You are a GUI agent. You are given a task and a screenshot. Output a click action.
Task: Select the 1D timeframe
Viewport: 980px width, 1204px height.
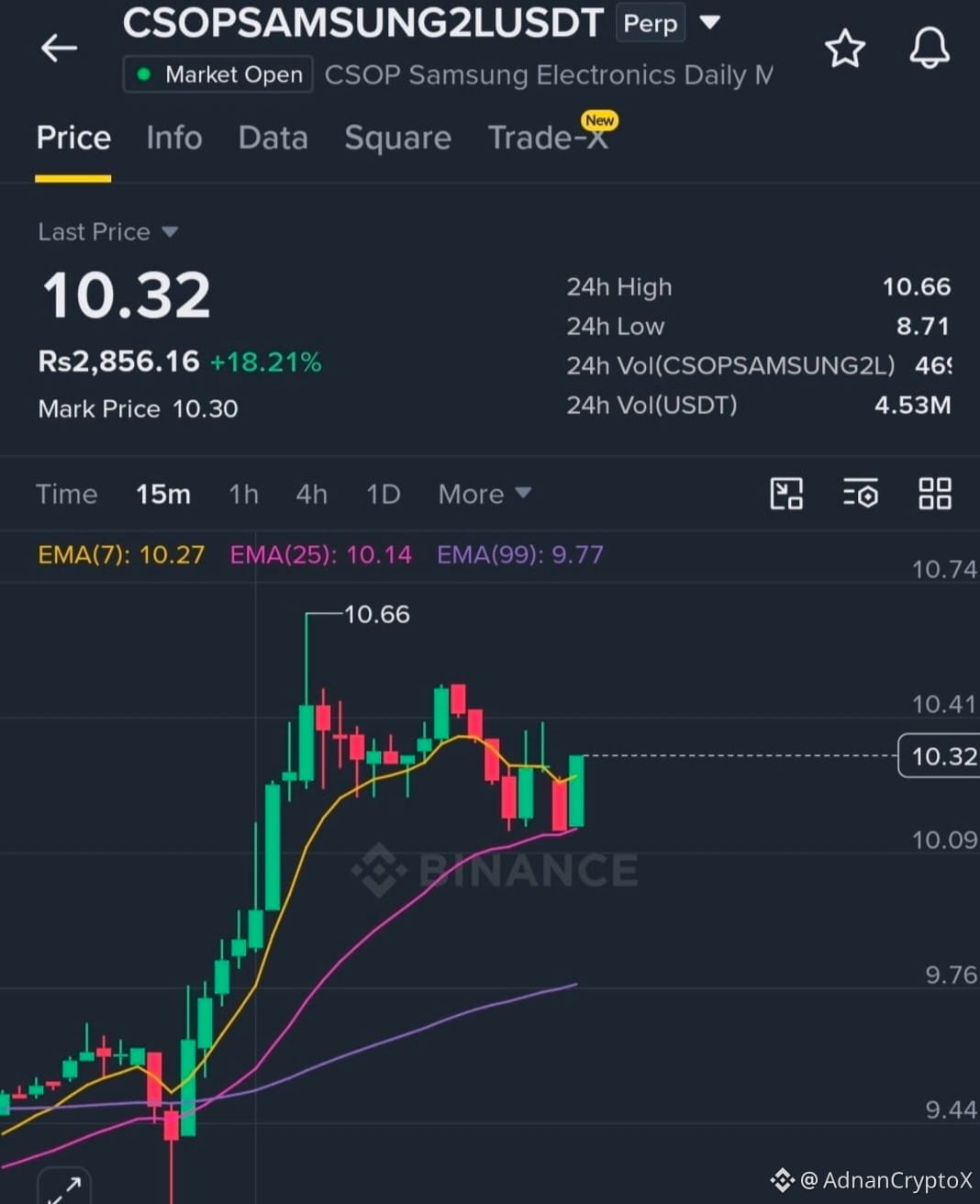pyautogui.click(x=384, y=494)
